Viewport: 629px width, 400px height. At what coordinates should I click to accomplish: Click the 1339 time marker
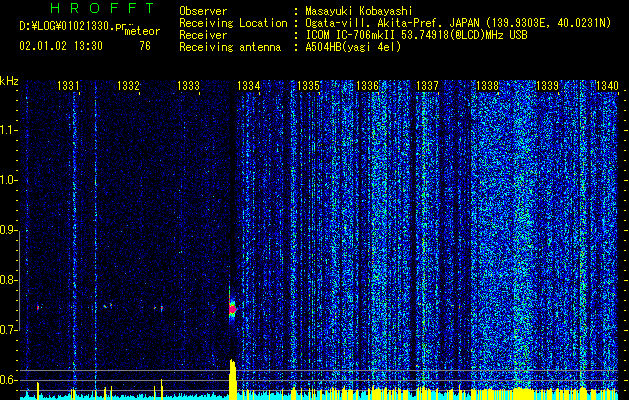[x=547, y=86]
